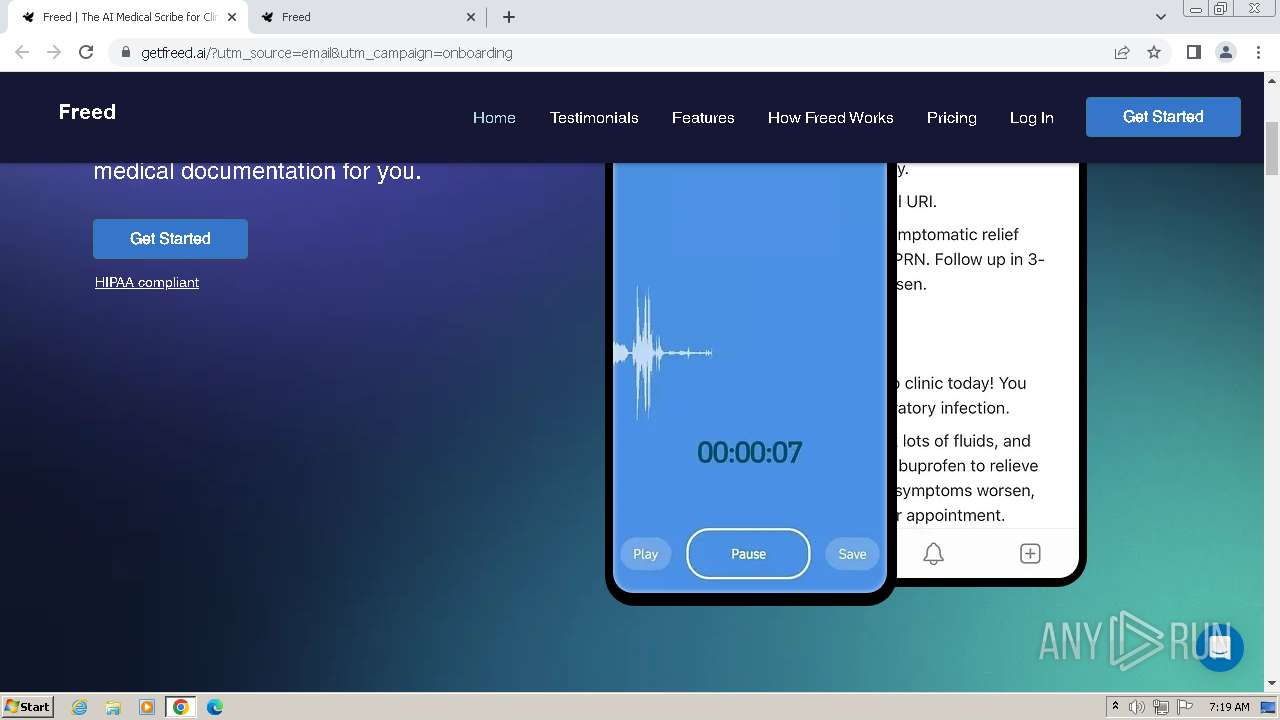The image size is (1280, 720).
Task: Click the audio waveform in recorder
Action: click(x=663, y=353)
